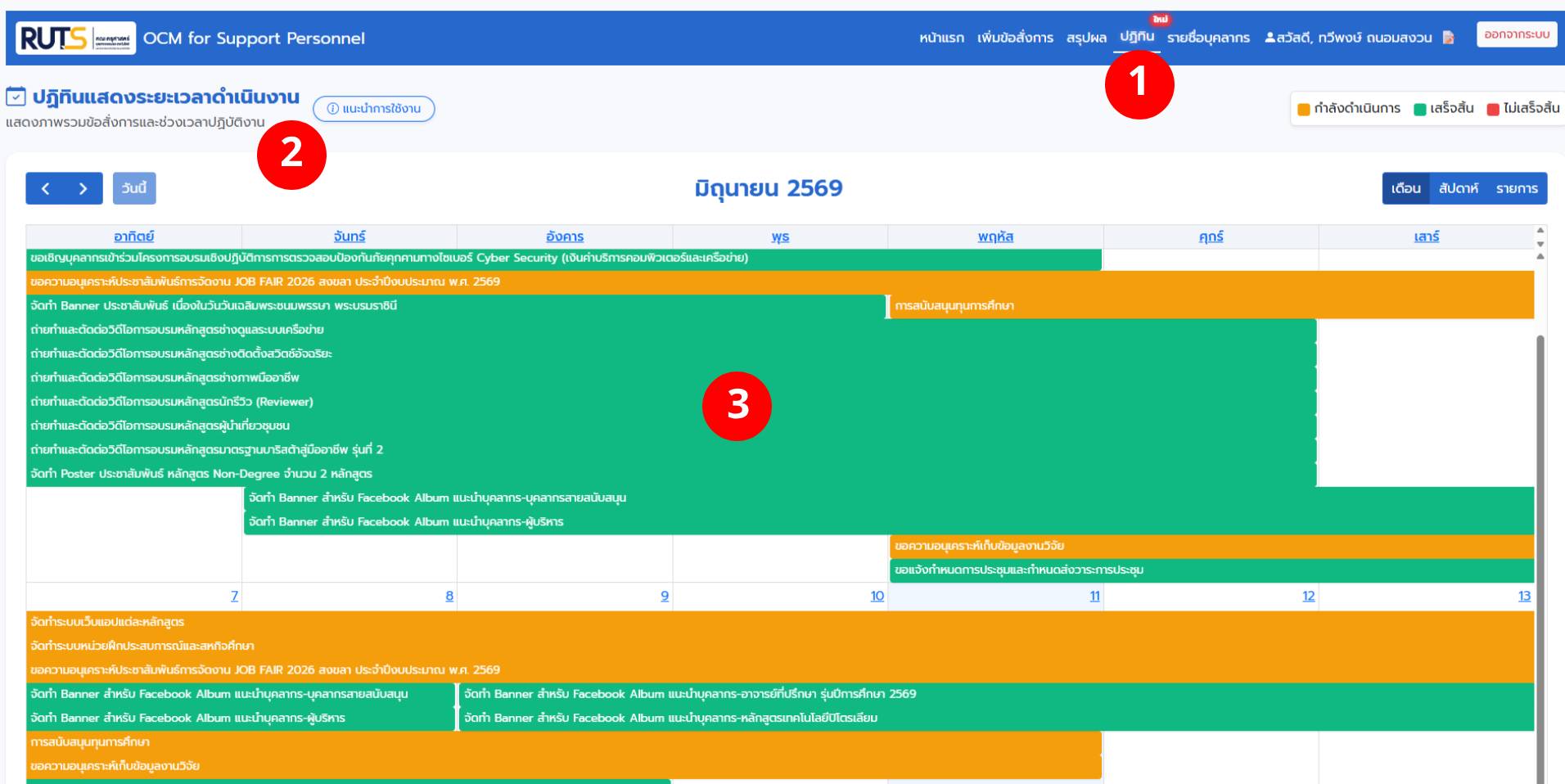Switch to the รายการ list view

(x=1517, y=188)
